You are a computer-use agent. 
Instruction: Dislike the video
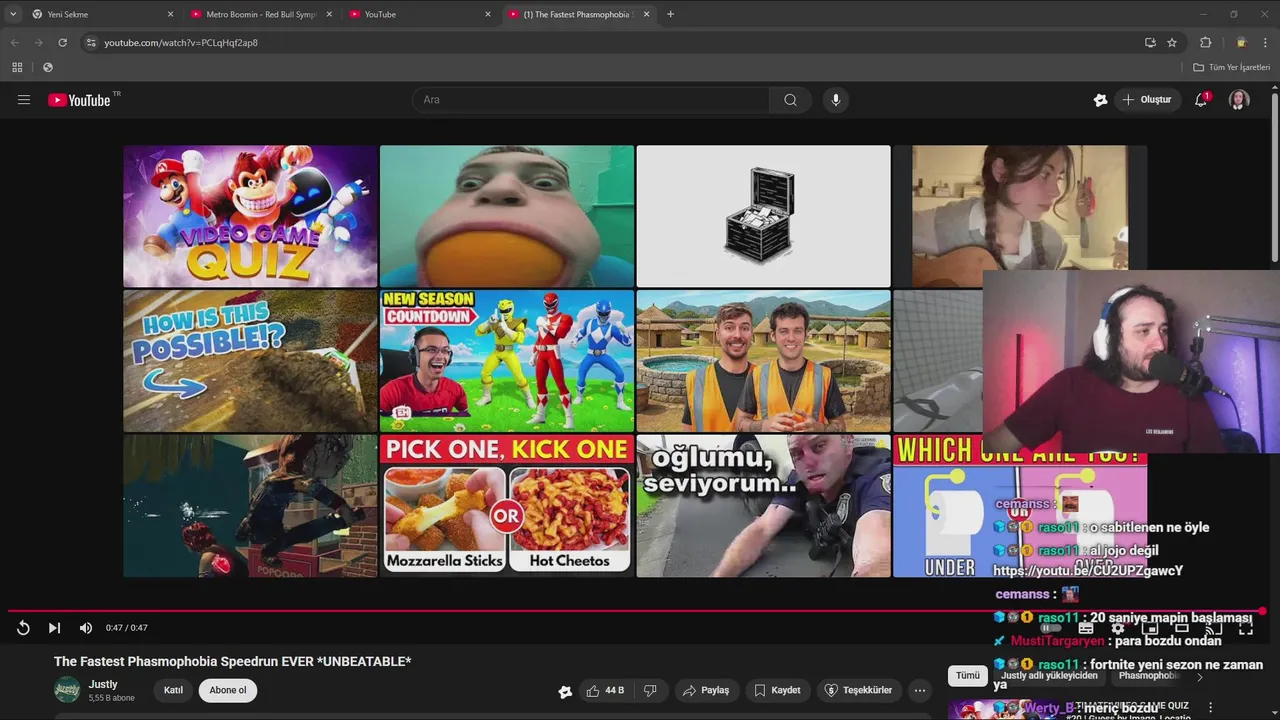click(x=650, y=690)
